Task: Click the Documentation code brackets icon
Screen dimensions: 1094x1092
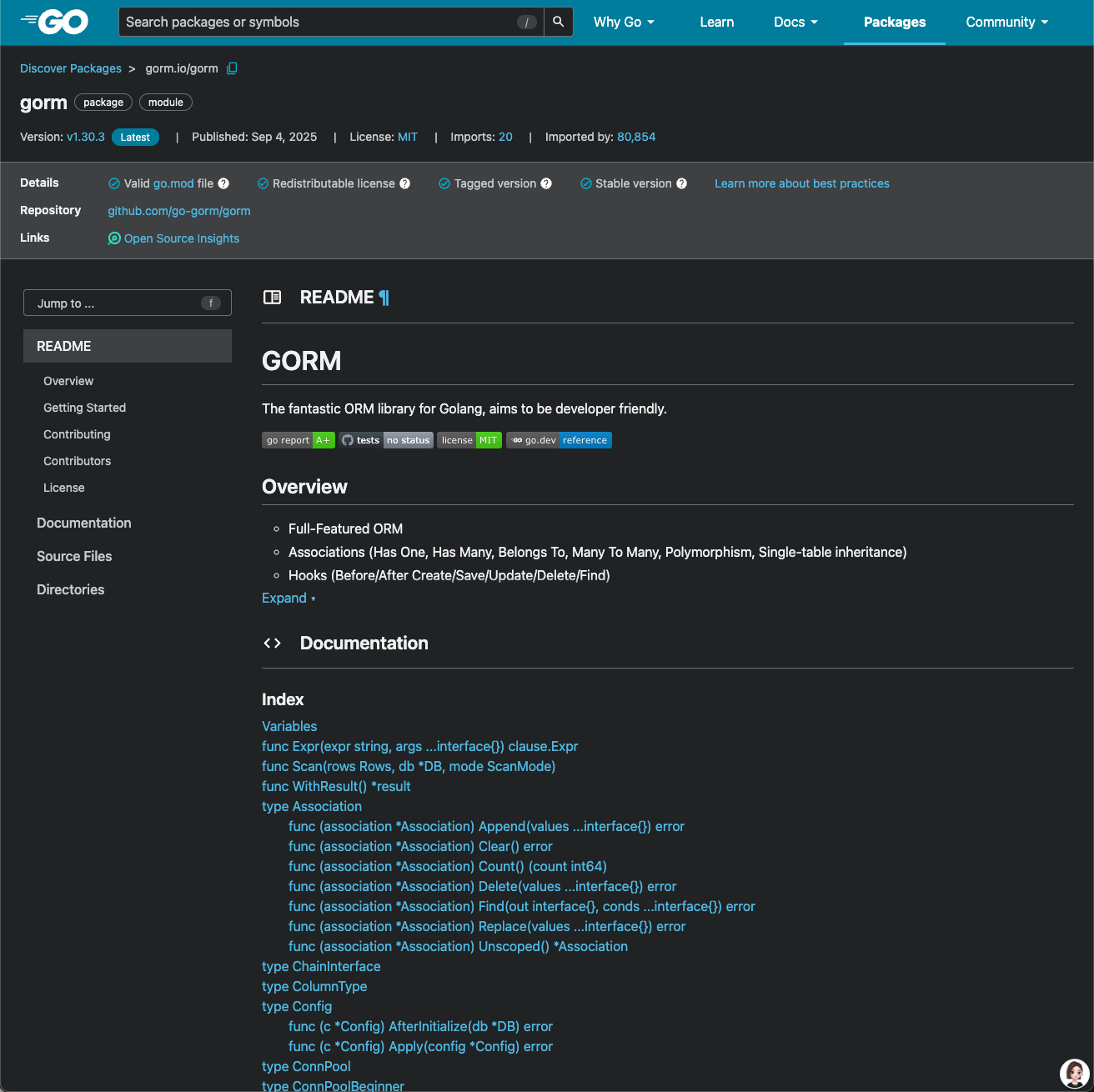Action: 272,643
